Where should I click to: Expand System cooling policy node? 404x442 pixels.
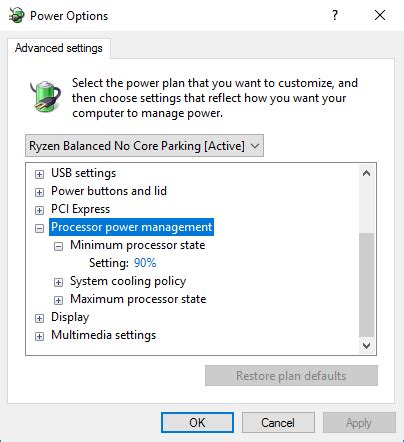click(58, 282)
